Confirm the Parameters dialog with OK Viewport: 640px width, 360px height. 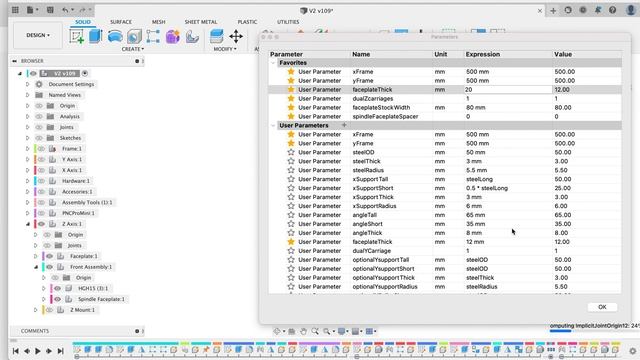(602, 307)
